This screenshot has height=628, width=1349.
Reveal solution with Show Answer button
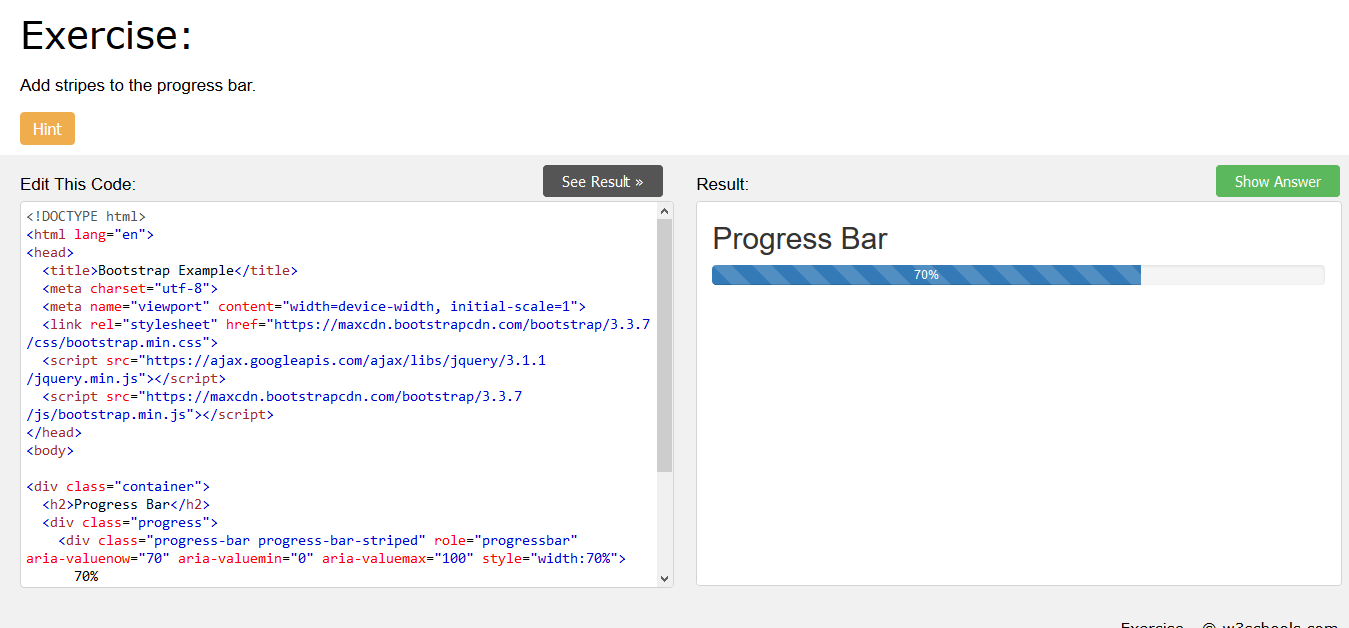pos(1278,181)
